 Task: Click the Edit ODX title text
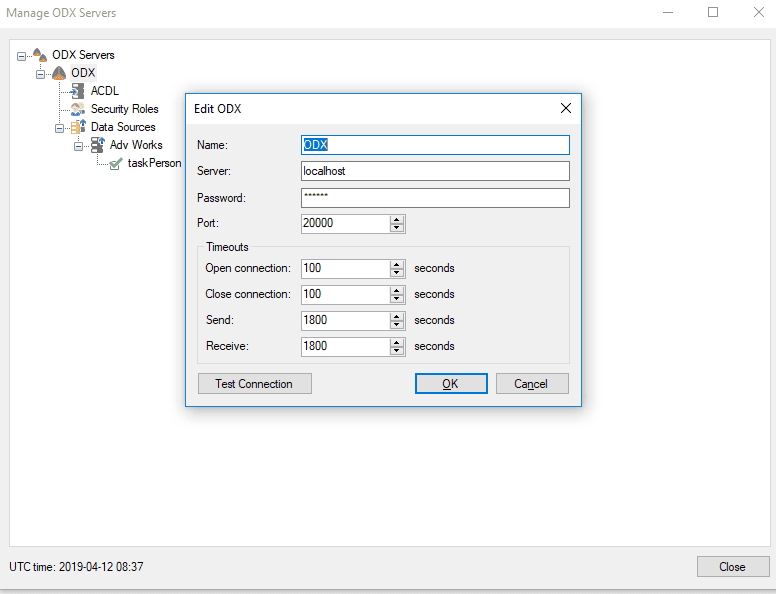coord(217,109)
